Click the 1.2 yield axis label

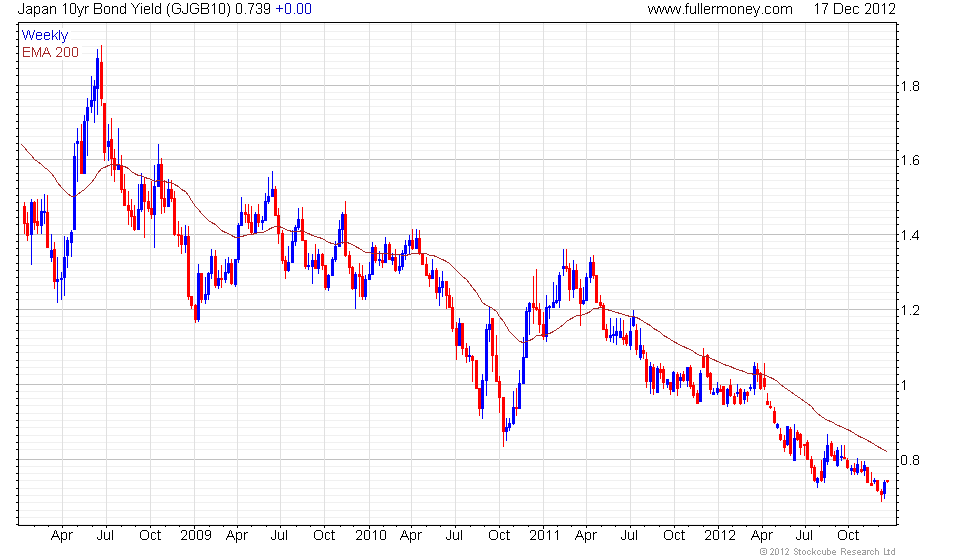[910, 311]
